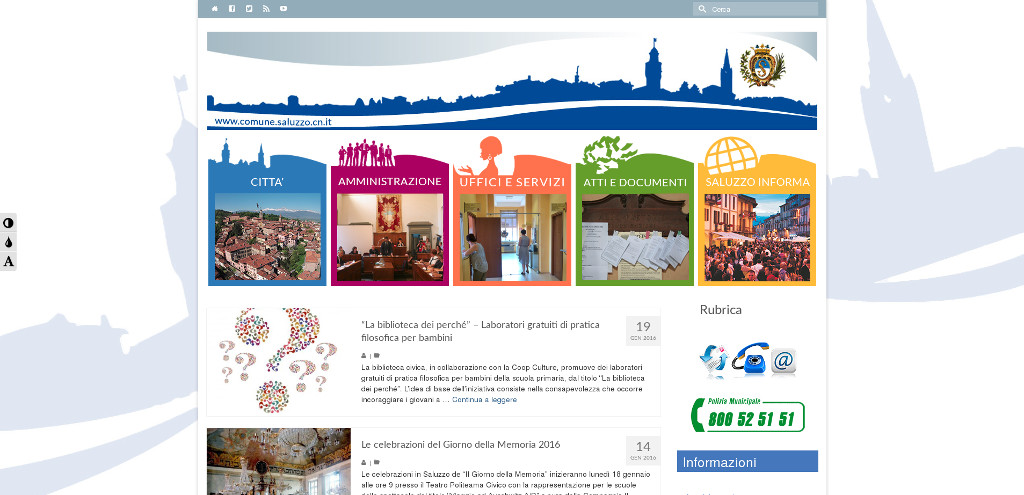Click the www.comune.saluzzo.cn.it banner text

(x=273, y=121)
